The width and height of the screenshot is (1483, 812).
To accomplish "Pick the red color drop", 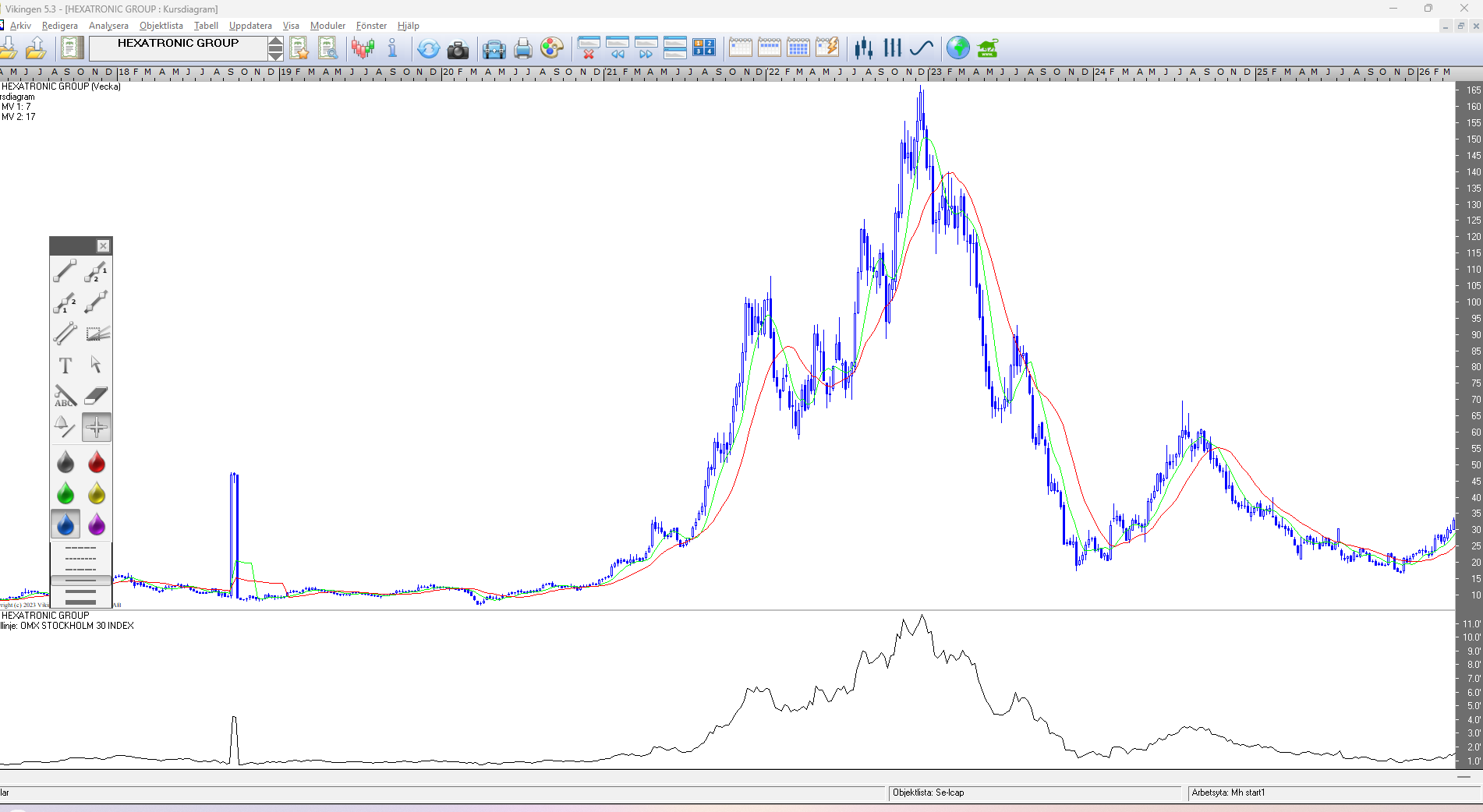I will coord(96,463).
